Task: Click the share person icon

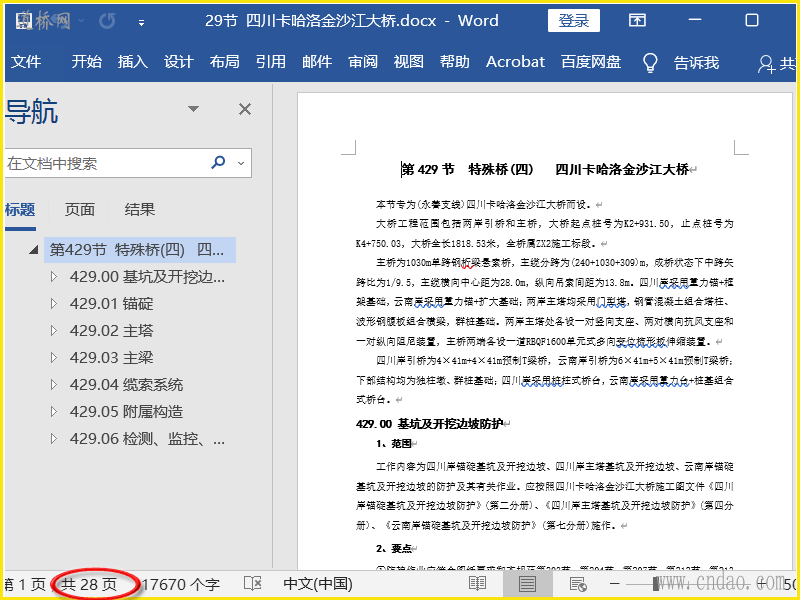Action: 765,64
